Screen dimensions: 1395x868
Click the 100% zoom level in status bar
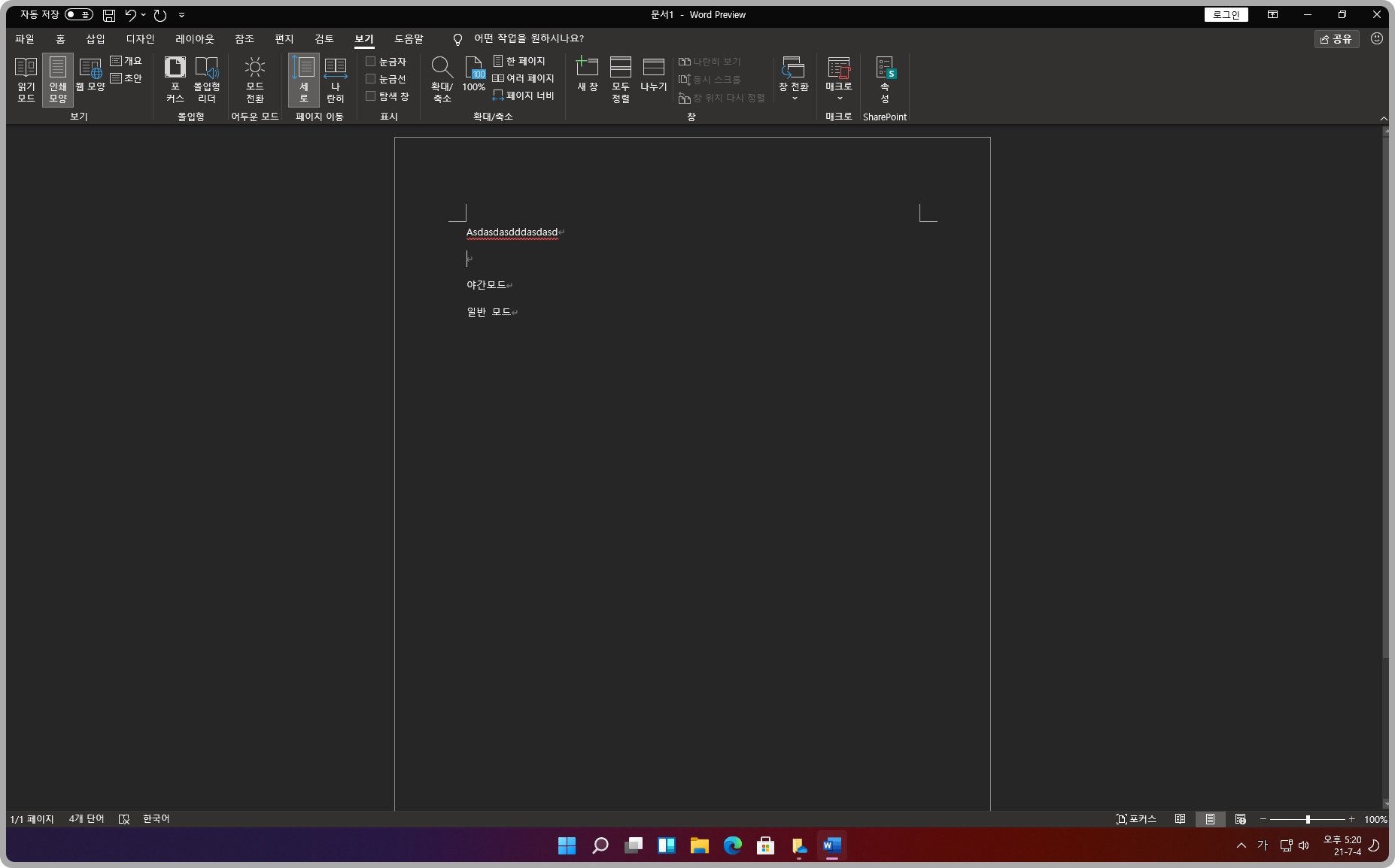point(1375,819)
